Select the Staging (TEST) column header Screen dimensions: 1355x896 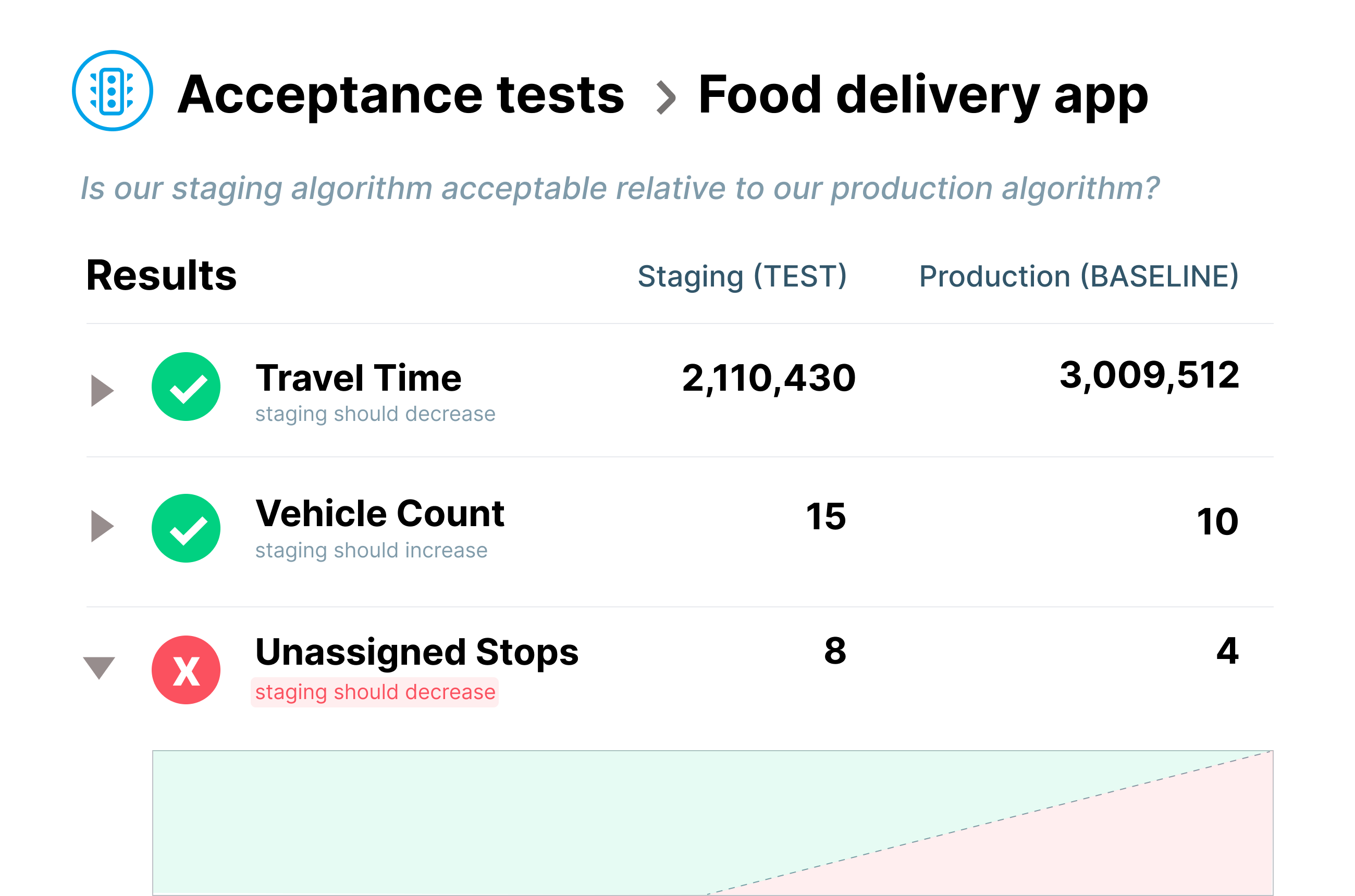[742, 277]
